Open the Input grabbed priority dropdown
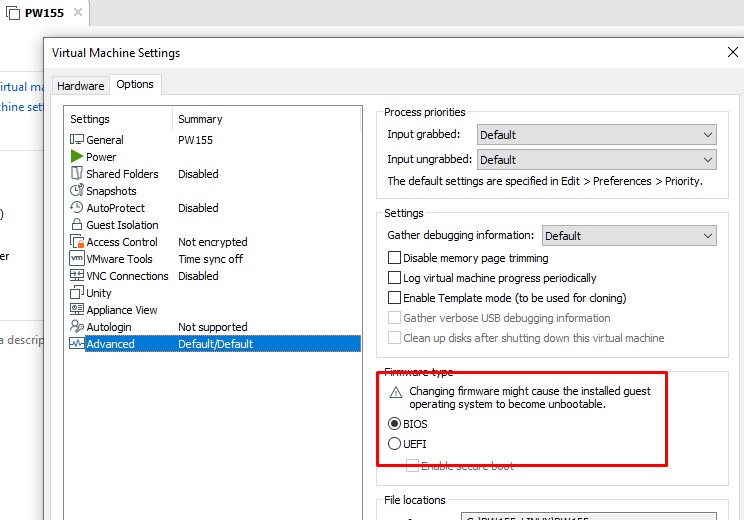 point(596,135)
